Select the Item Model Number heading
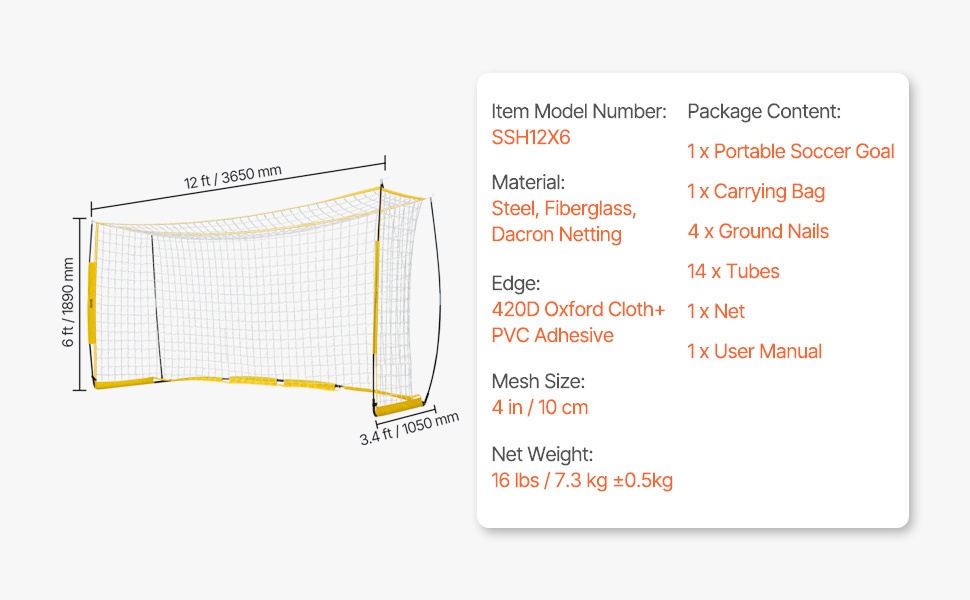970x600 pixels. pos(578,112)
